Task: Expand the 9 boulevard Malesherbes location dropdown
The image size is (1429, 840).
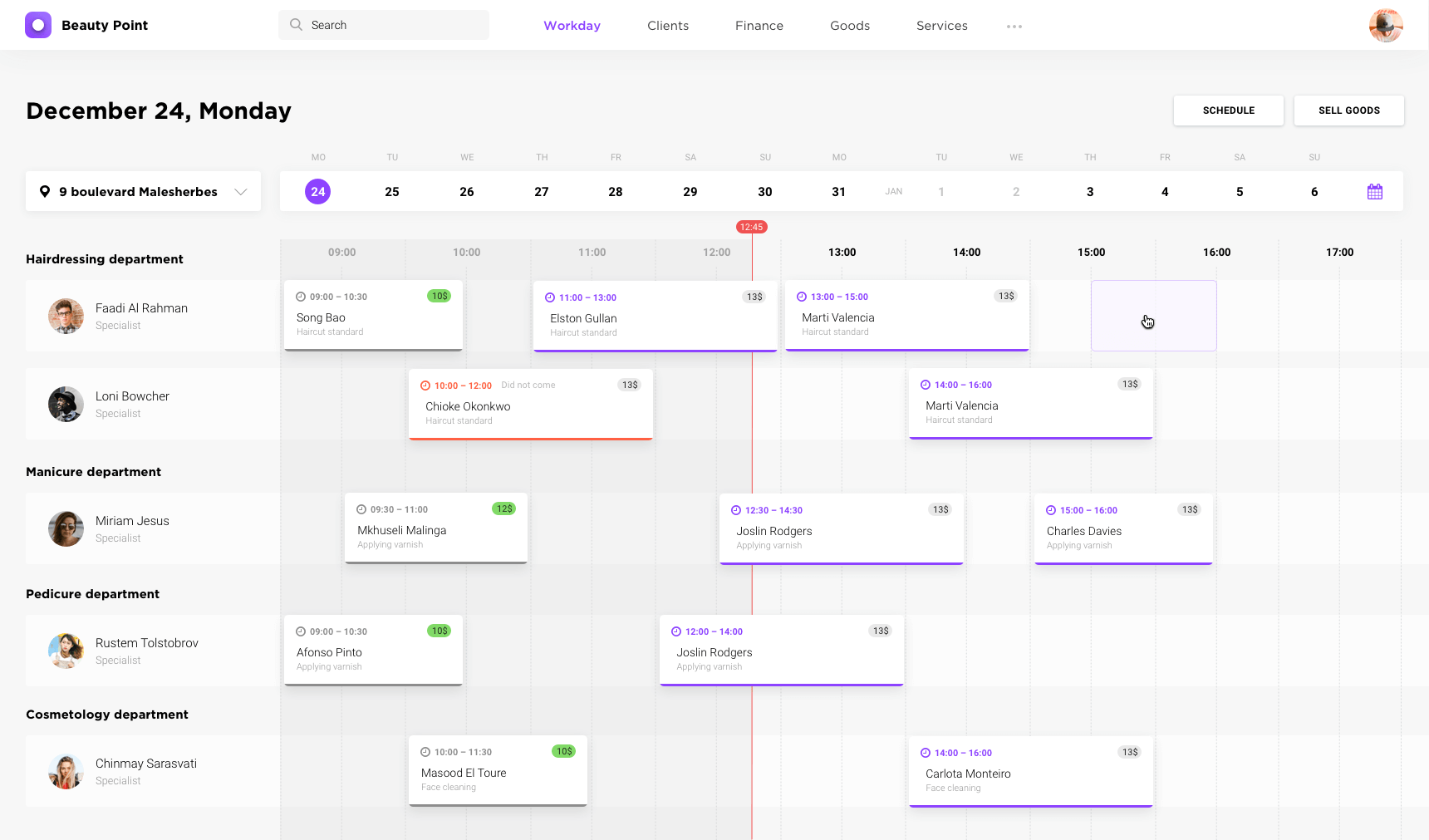Action: [x=241, y=191]
